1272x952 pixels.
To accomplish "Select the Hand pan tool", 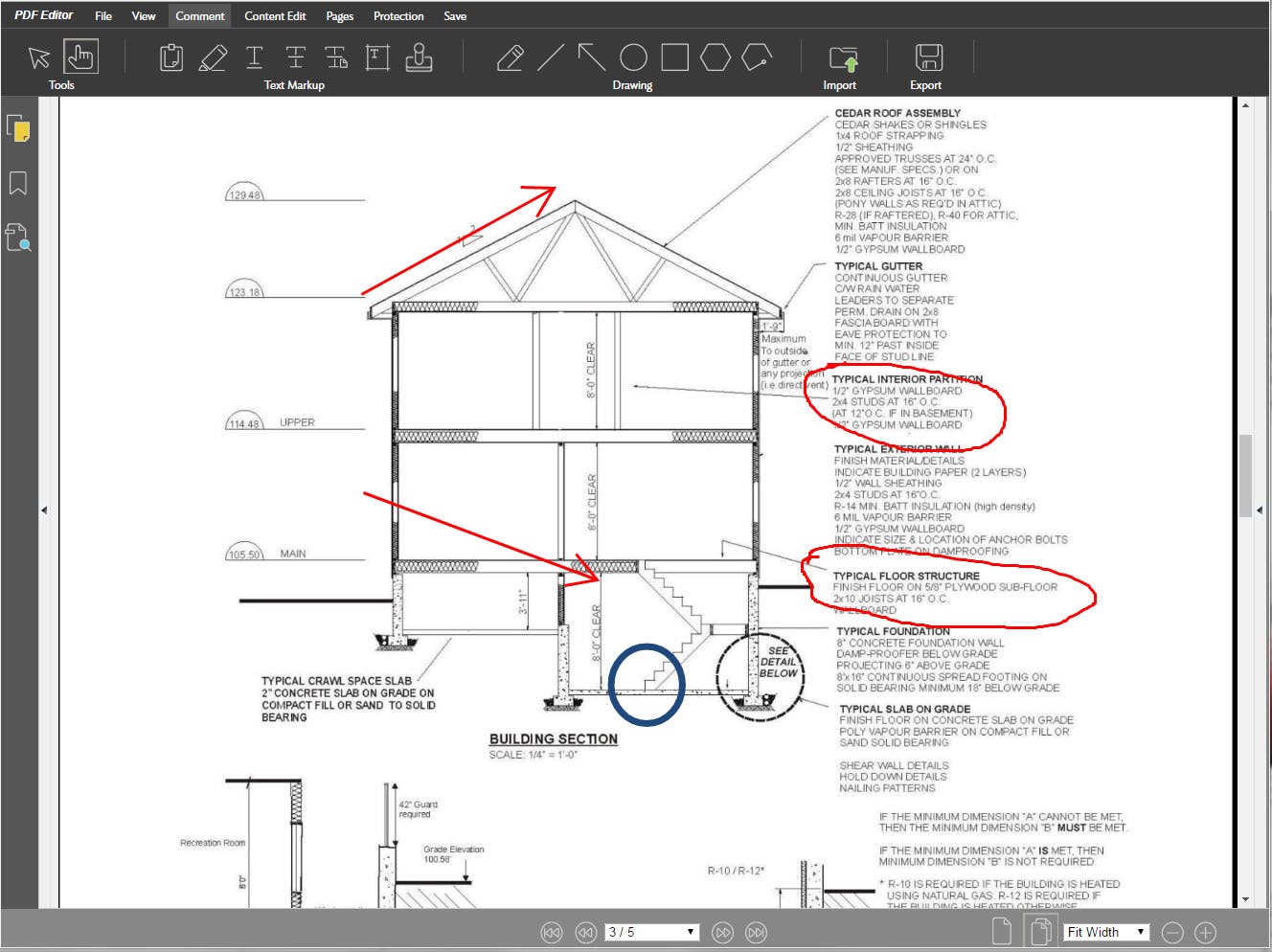I will pos(81,57).
